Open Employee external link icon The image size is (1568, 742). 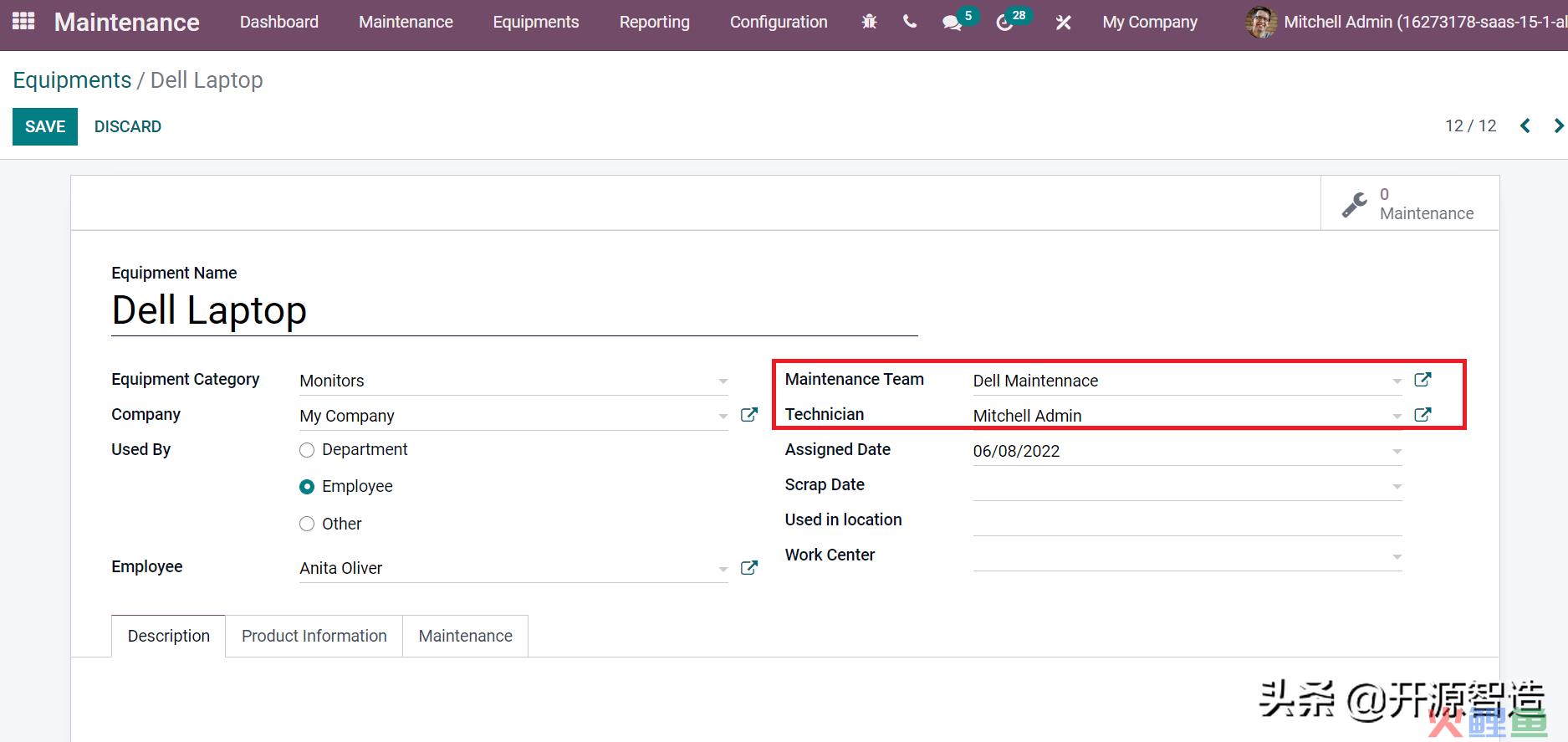point(749,567)
